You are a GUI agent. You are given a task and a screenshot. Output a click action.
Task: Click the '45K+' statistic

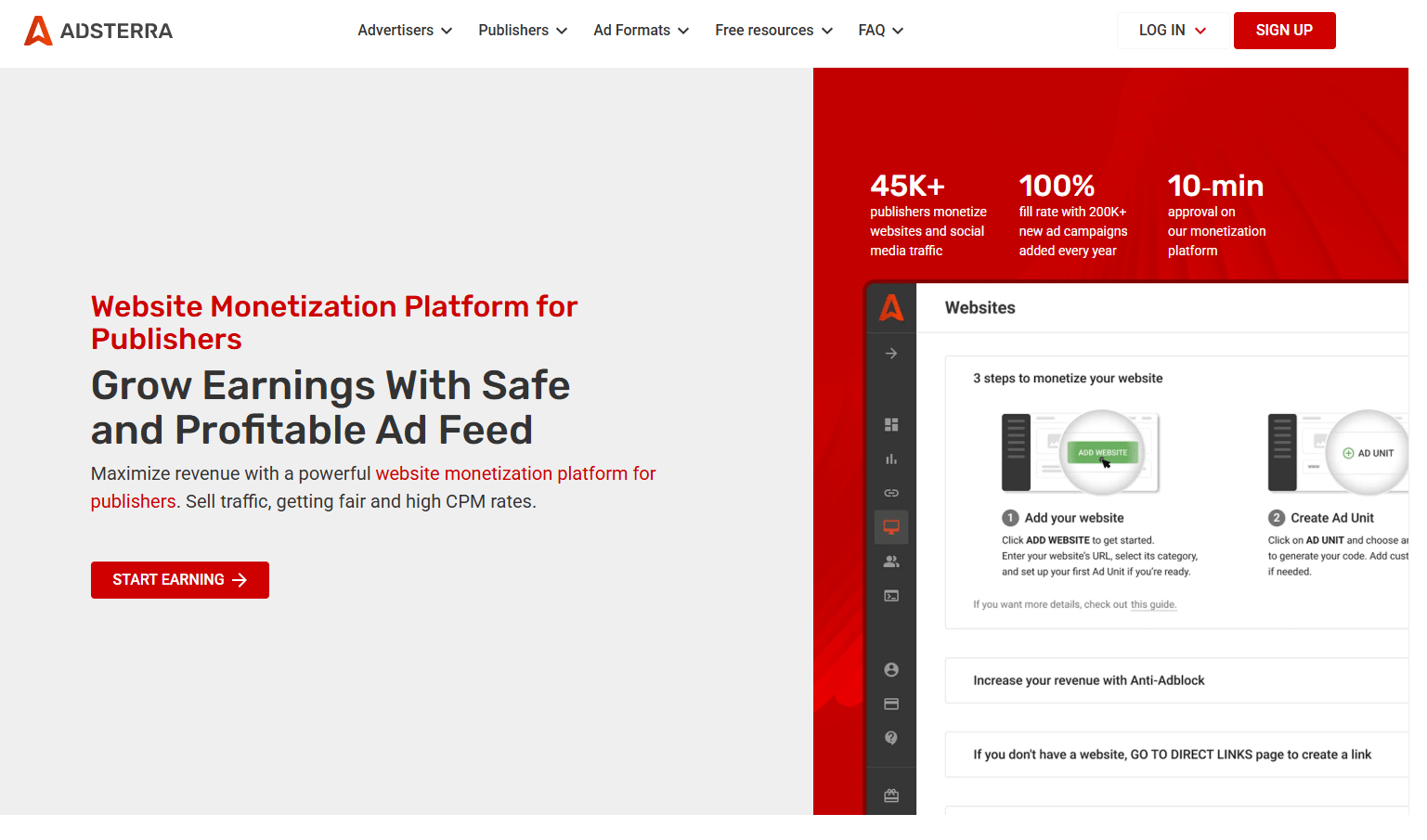pos(908,186)
